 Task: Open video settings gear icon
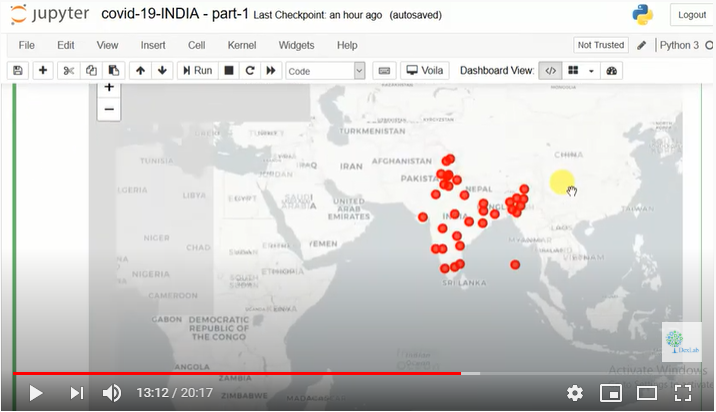(575, 393)
